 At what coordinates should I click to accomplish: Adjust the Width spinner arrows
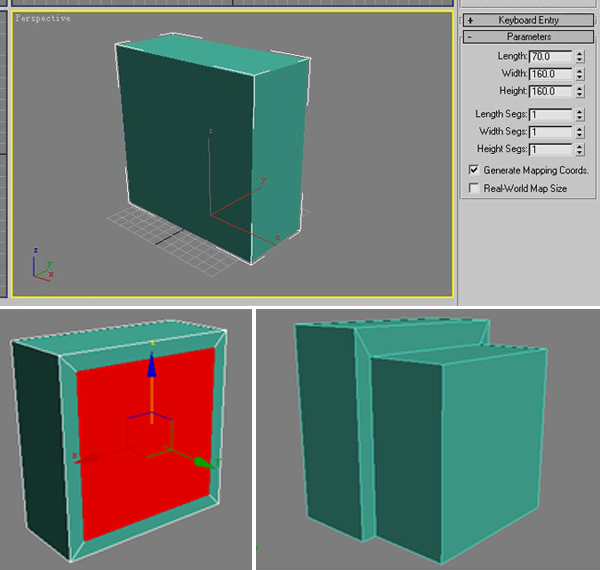coord(580,73)
